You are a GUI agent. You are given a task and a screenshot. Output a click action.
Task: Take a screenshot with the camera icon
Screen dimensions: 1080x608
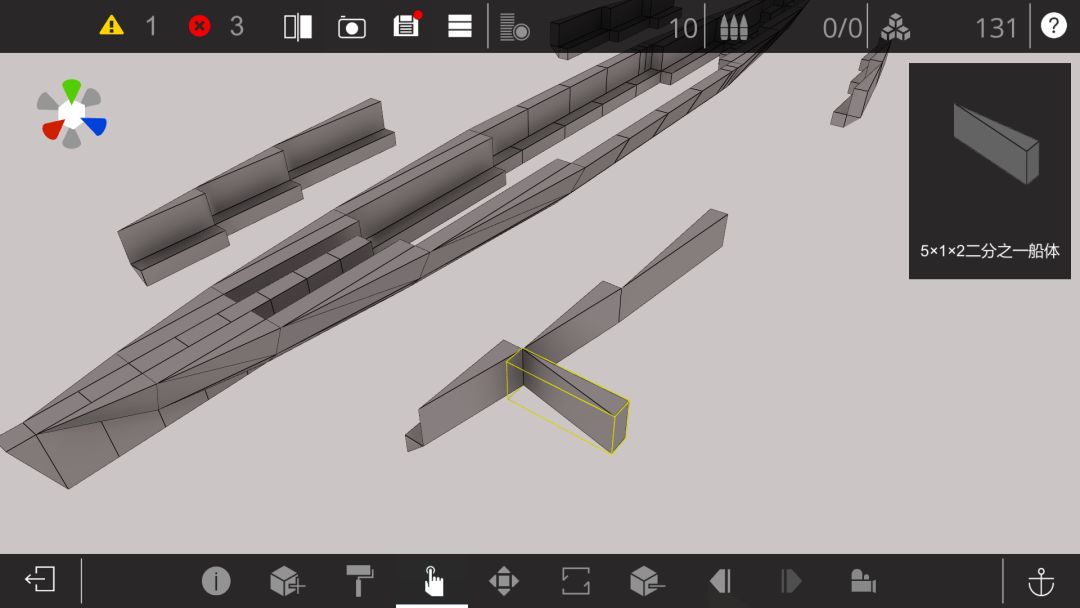click(351, 28)
